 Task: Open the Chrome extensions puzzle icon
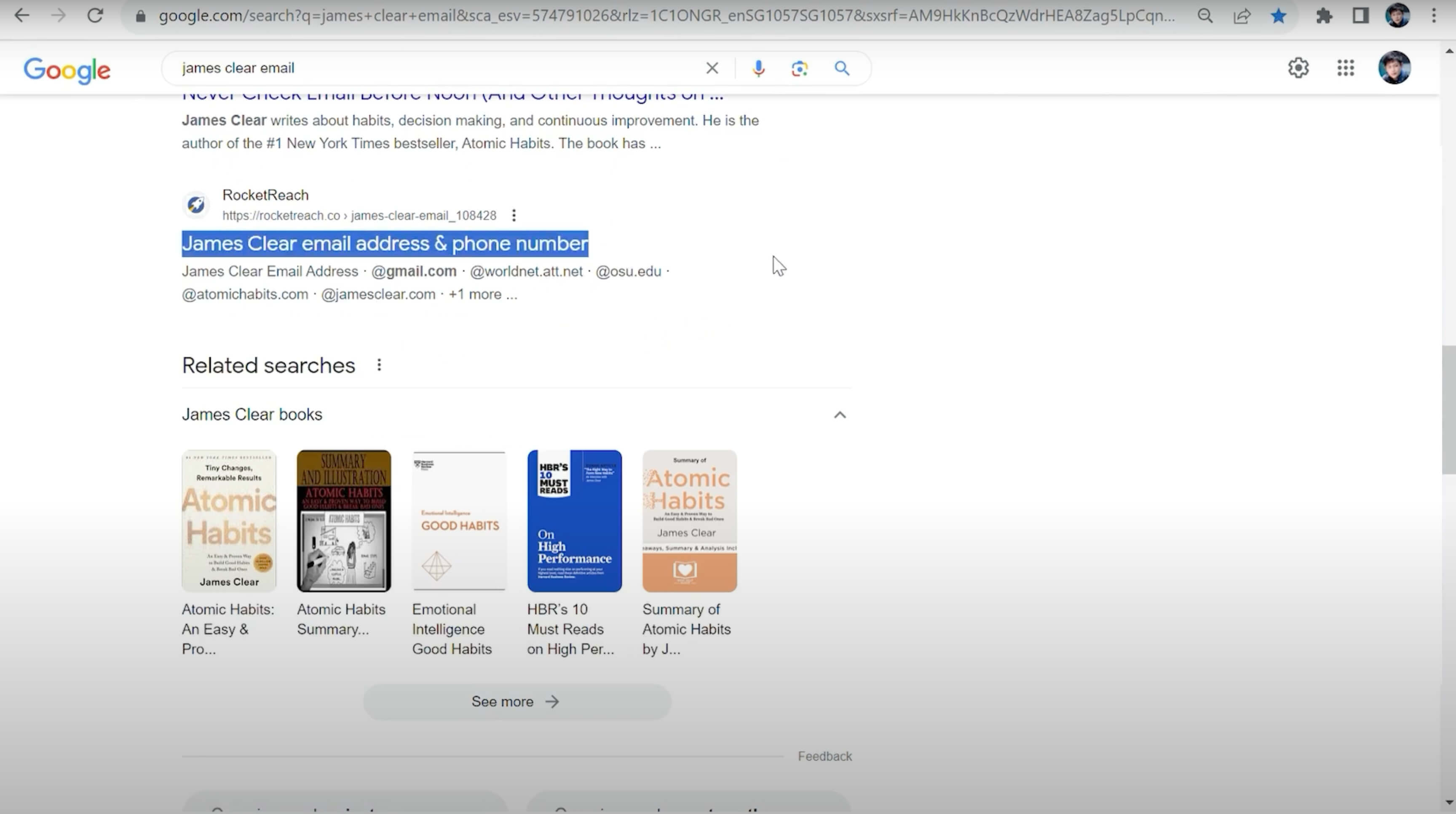coord(1324,16)
